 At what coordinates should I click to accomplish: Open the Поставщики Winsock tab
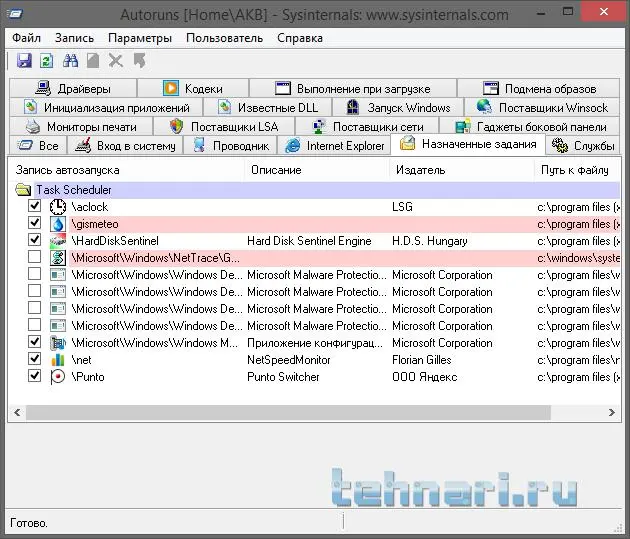point(542,108)
